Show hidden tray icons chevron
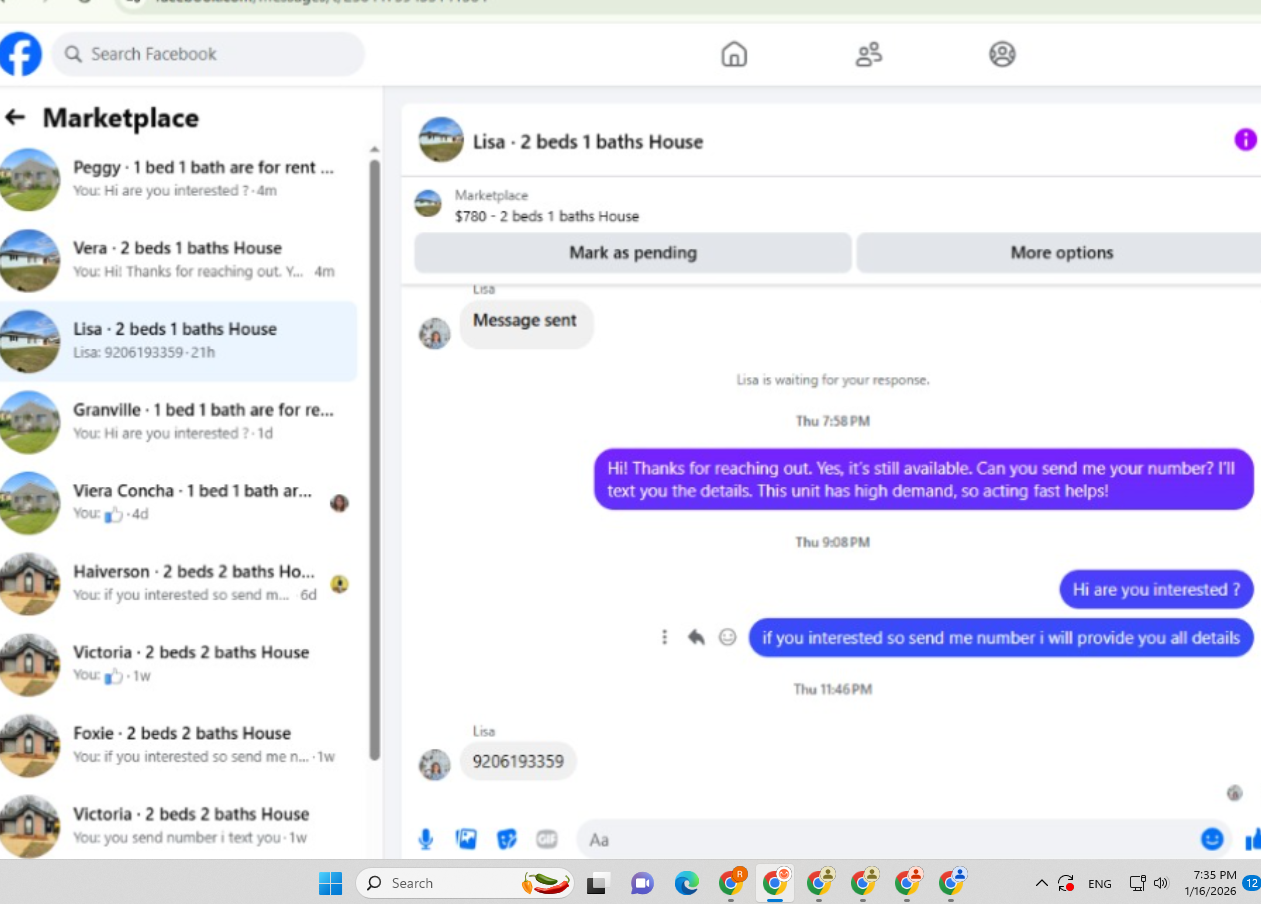 pyautogui.click(x=1041, y=884)
